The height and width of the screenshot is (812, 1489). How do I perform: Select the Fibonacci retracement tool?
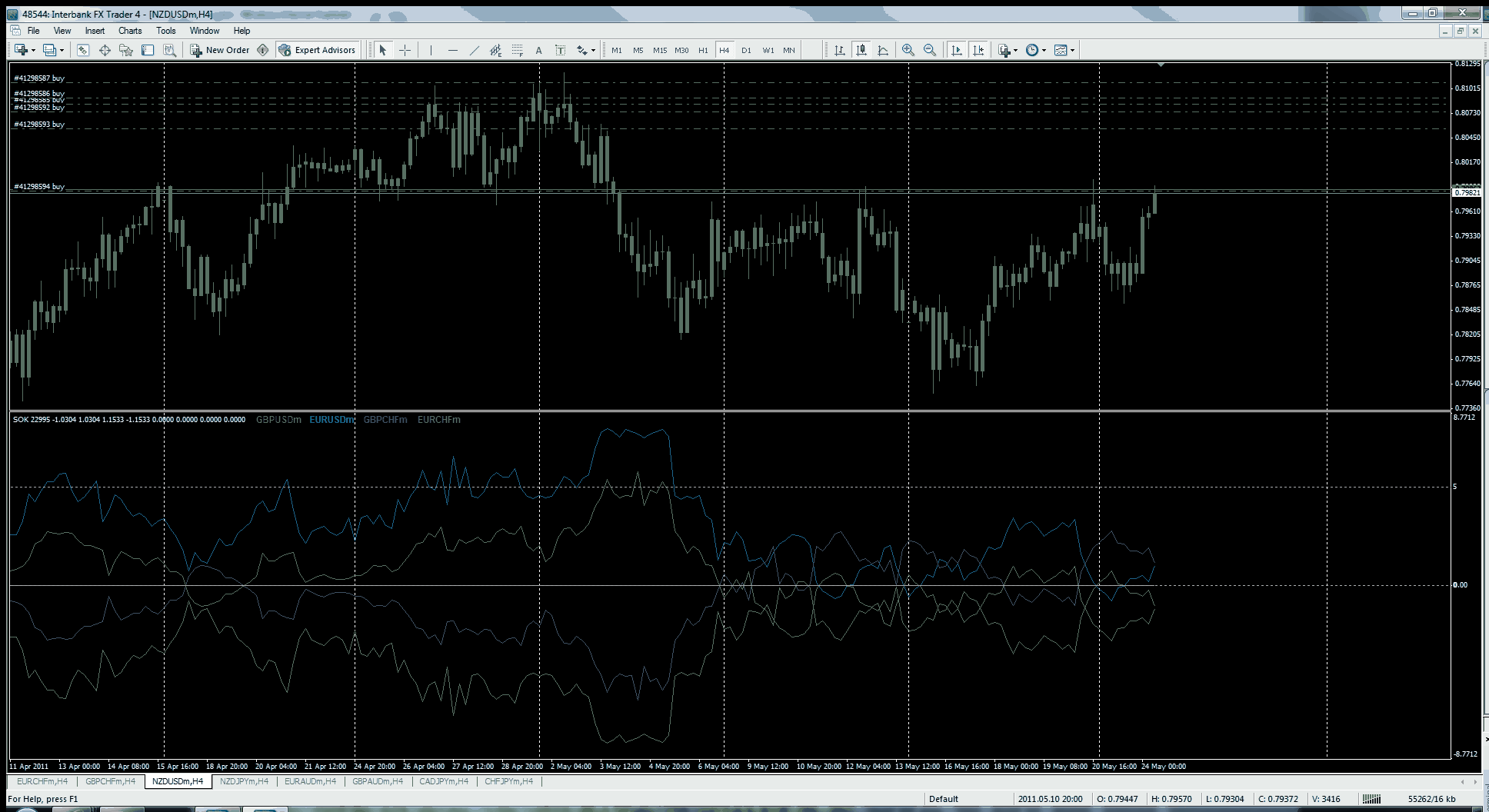pos(517,51)
